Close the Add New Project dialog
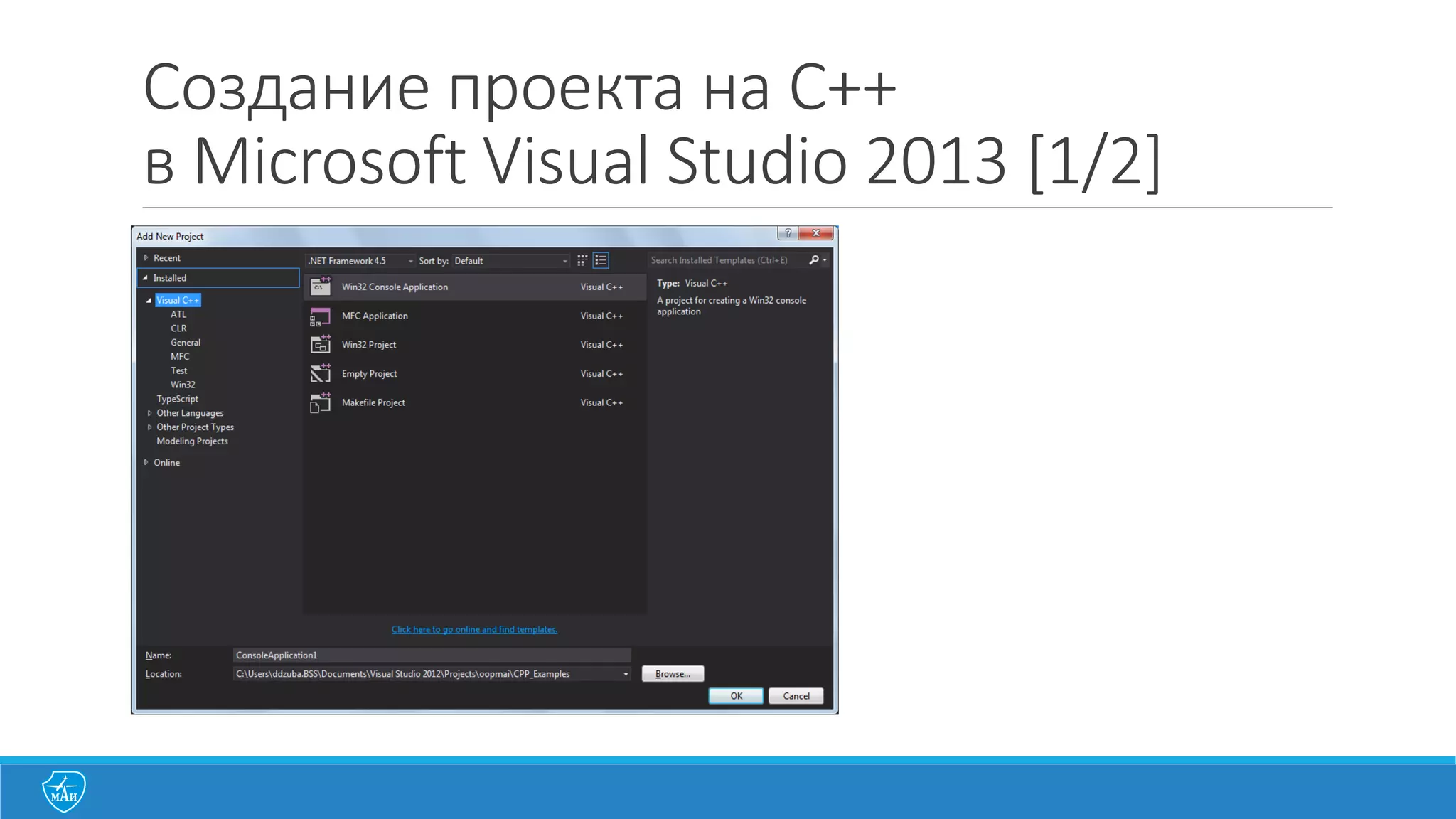This screenshot has width=1456, height=819. (816, 233)
